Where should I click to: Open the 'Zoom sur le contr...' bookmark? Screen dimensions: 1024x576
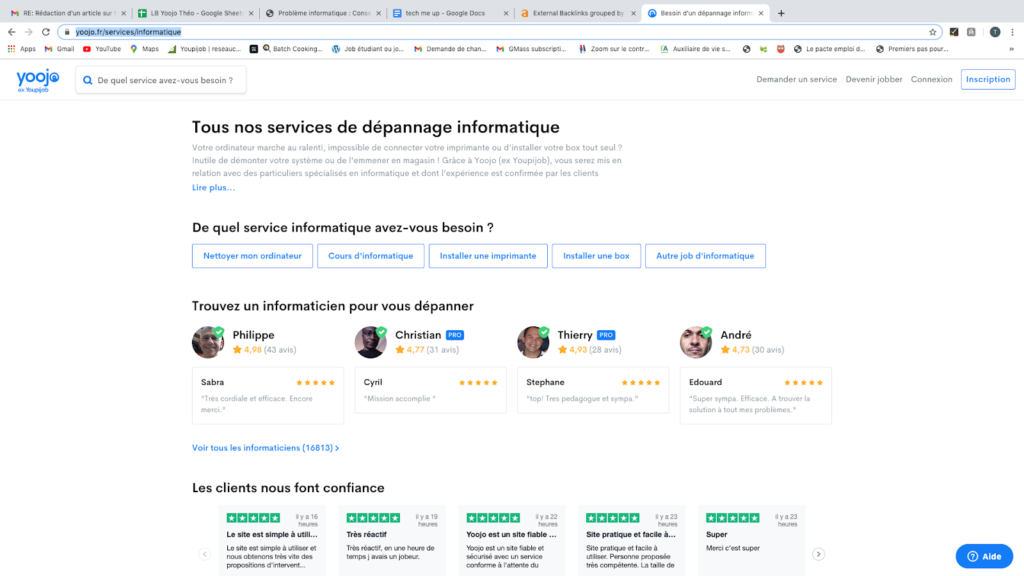pos(614,49)
